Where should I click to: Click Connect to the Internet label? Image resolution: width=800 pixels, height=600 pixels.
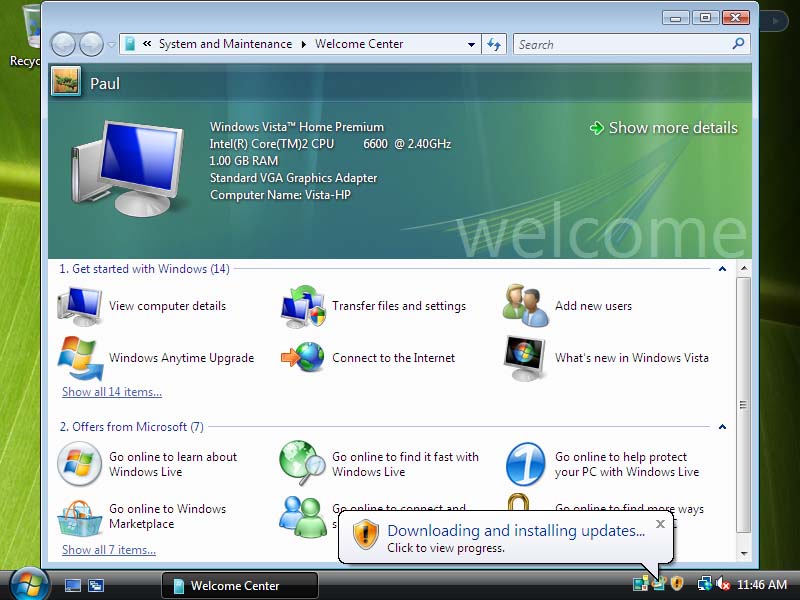[393, 358]
